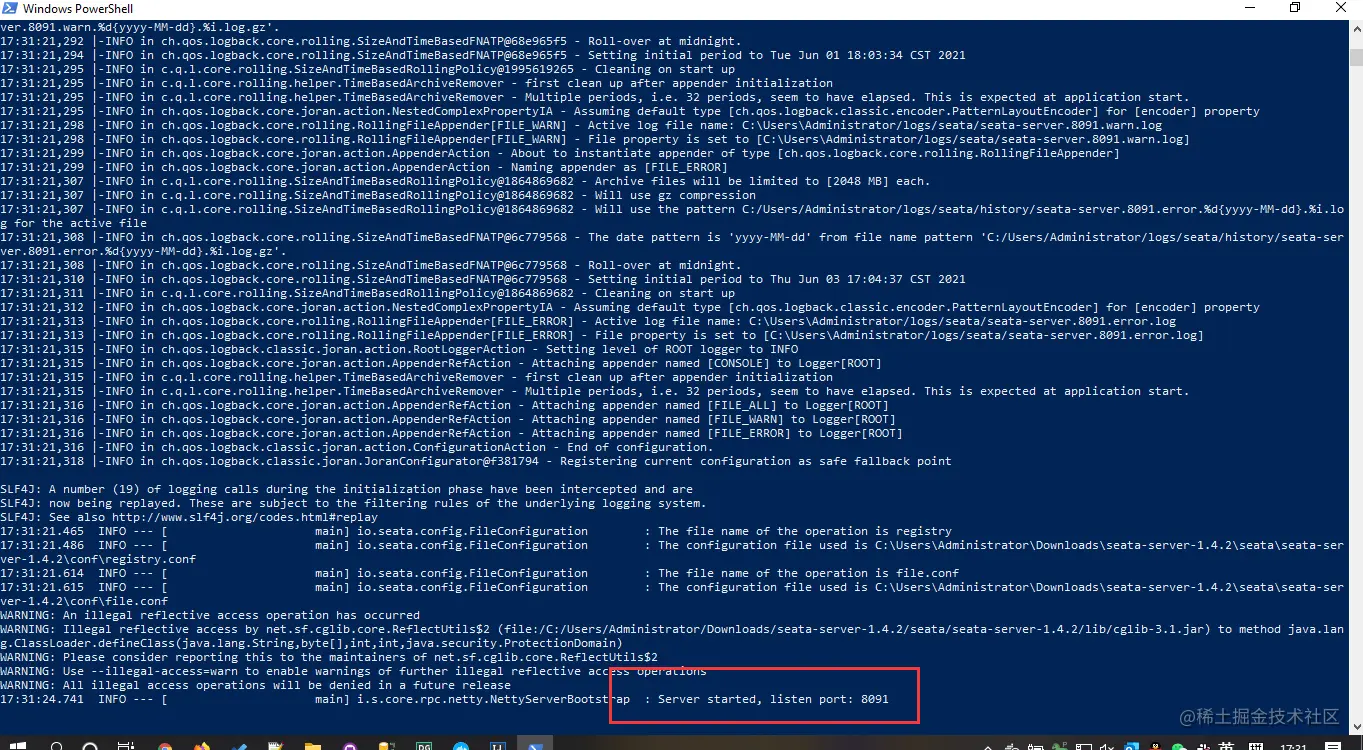1363x750 pixels.
Task: Launch Google Chrome from the taskbar
Action: click(165, 745)
